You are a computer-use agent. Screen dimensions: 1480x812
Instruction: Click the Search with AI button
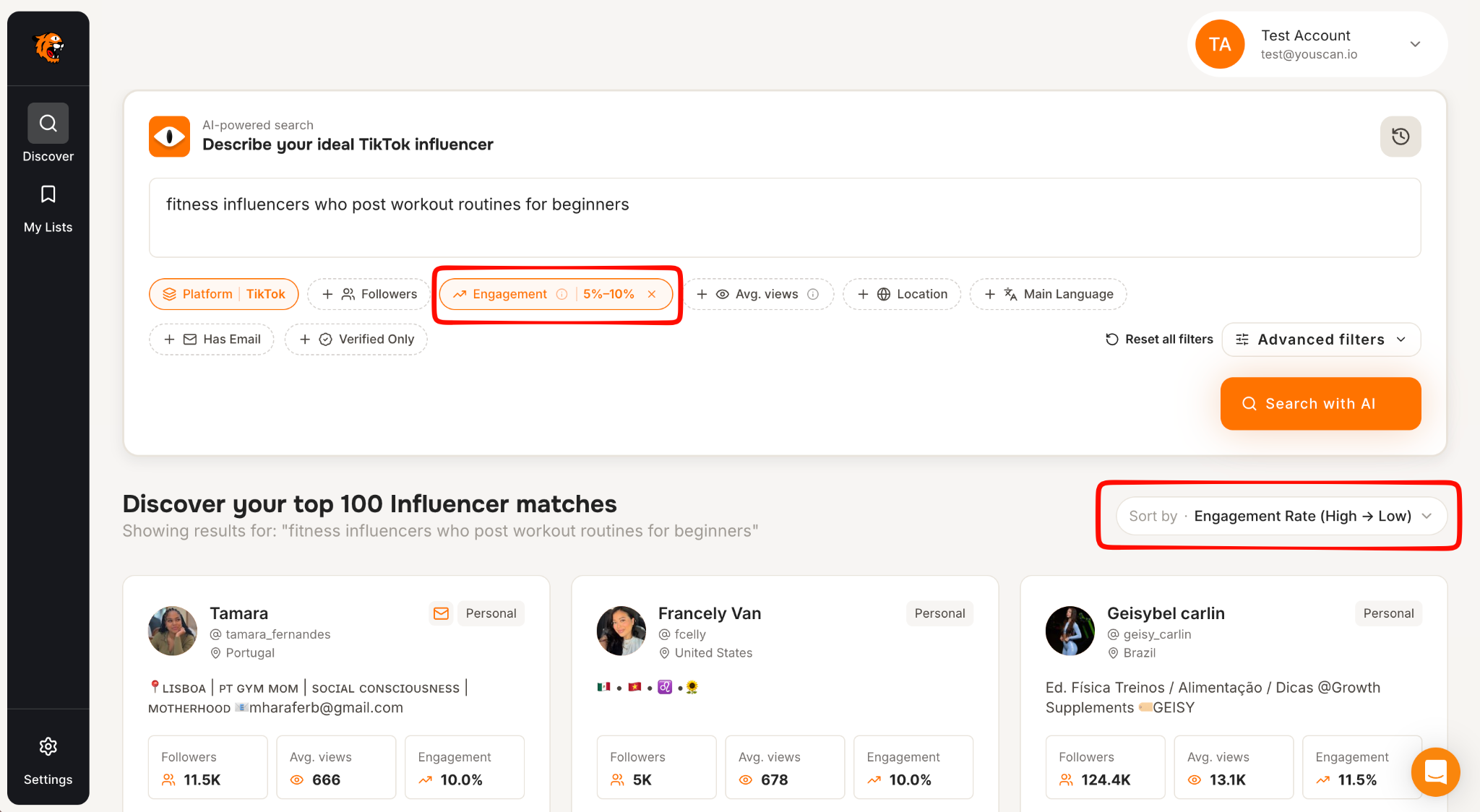tap(1320, 404)
